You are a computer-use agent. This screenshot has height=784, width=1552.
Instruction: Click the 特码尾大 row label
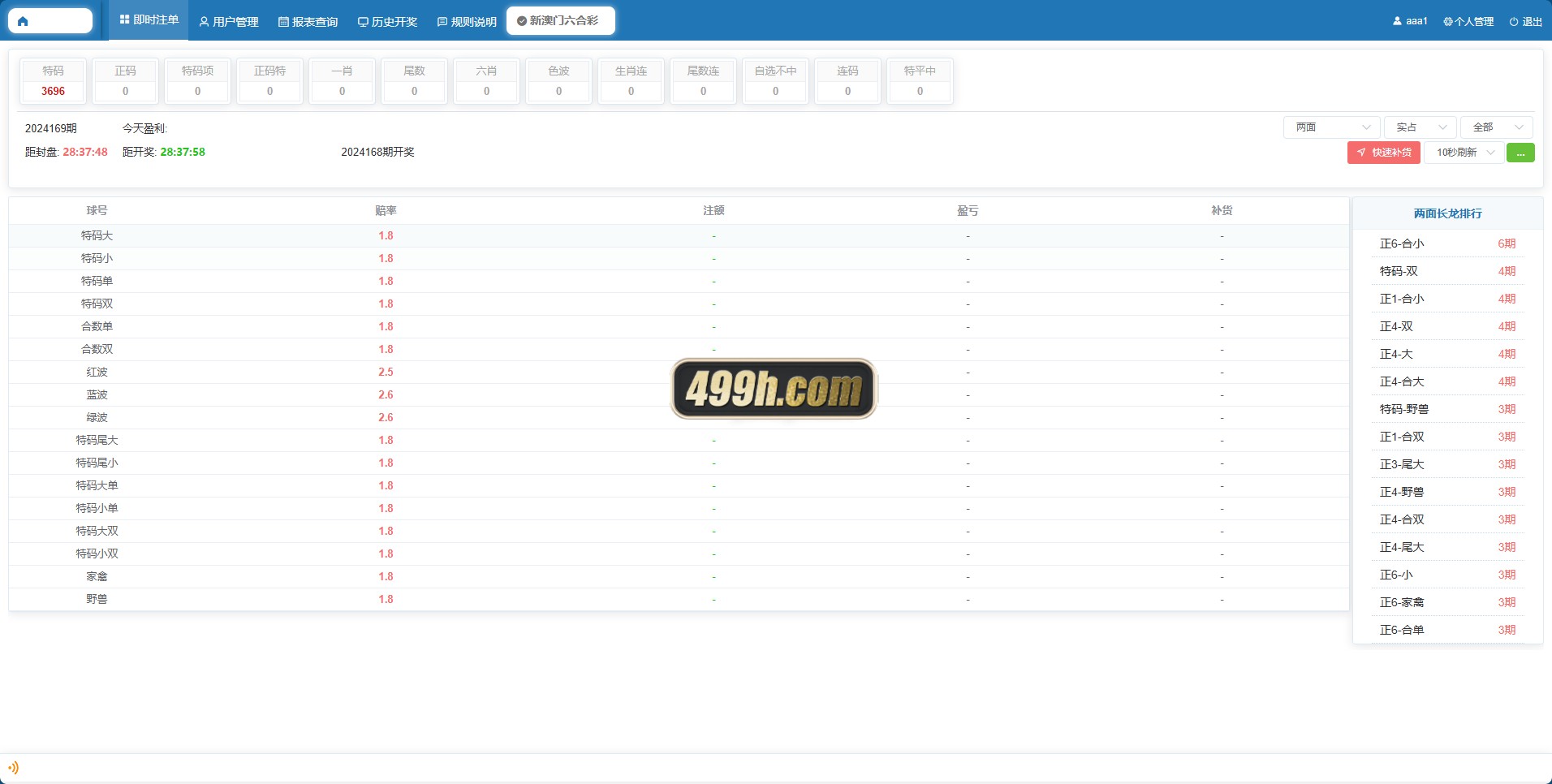[x=97, y=440]
